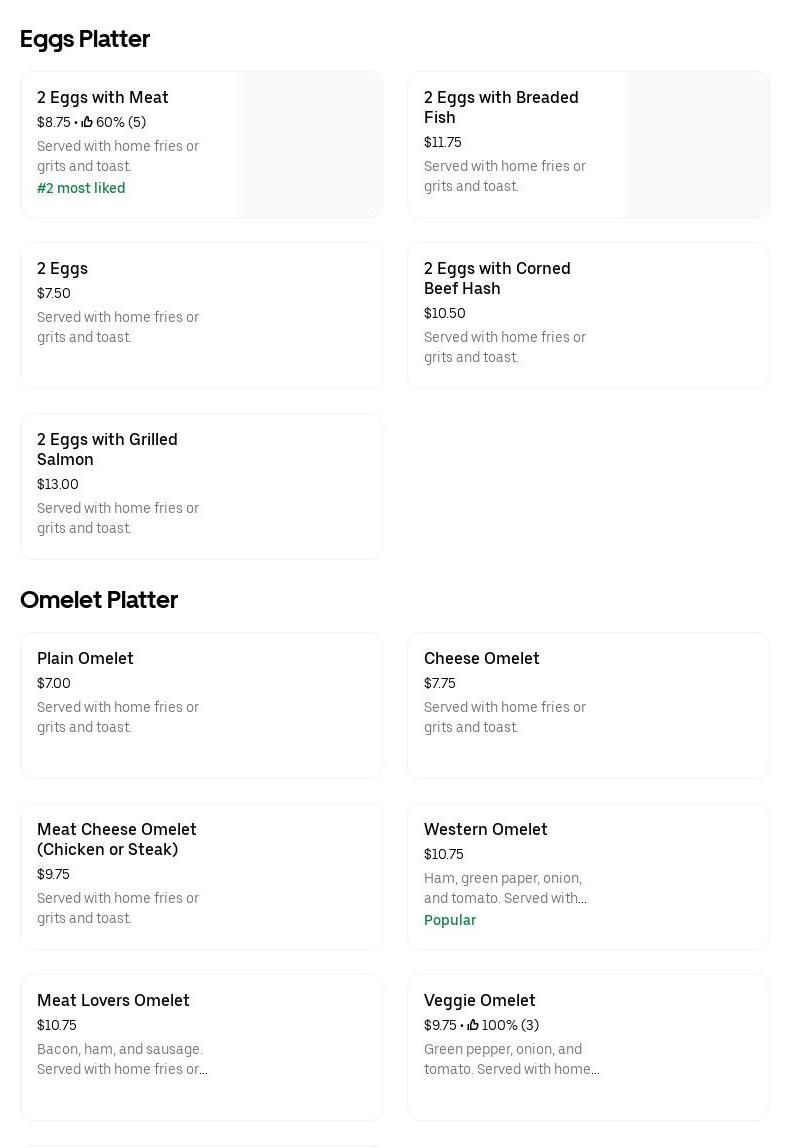
Task: Select 2 Eggs with Corned Beef Hash
Action: tap(497, 278)
